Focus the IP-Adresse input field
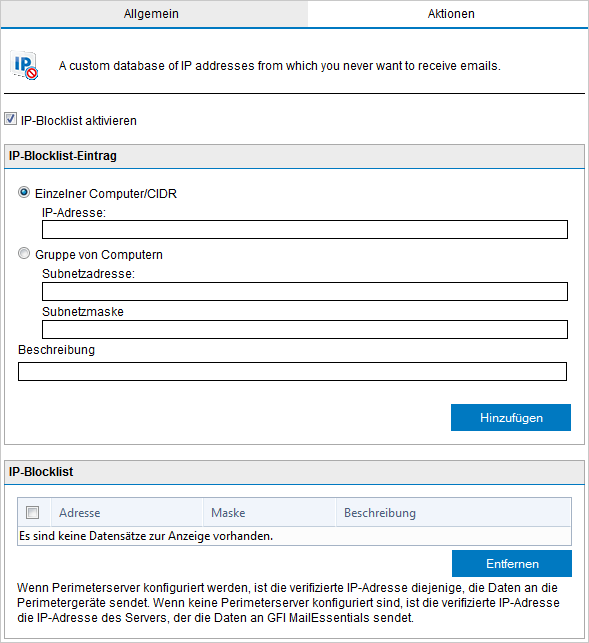Viewport: 589px width, 643px height. [305, 229]
